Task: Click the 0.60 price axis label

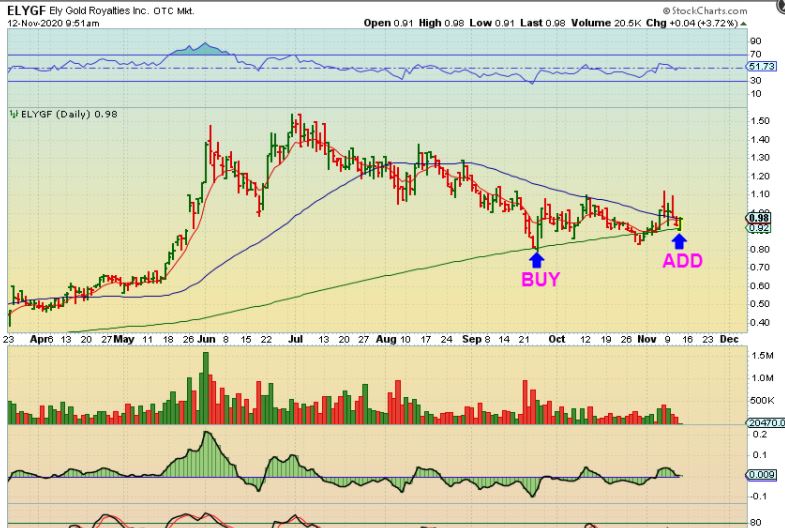Action: (x=760, y=286)
